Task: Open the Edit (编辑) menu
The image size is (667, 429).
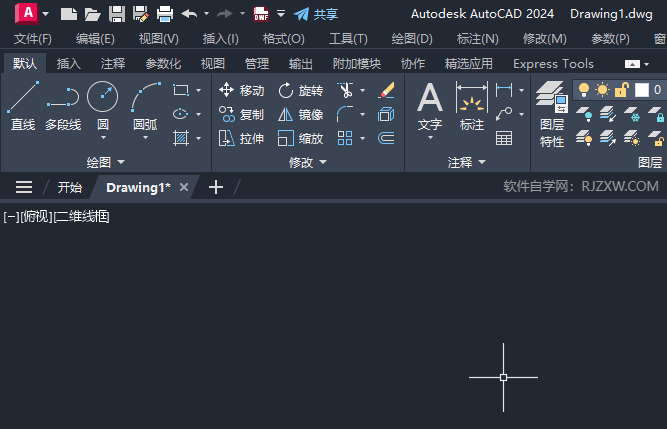Action: click(95, 39)
